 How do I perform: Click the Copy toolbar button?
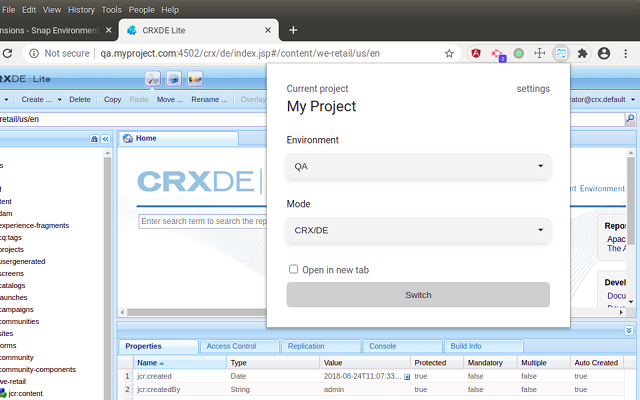(112, 100)
